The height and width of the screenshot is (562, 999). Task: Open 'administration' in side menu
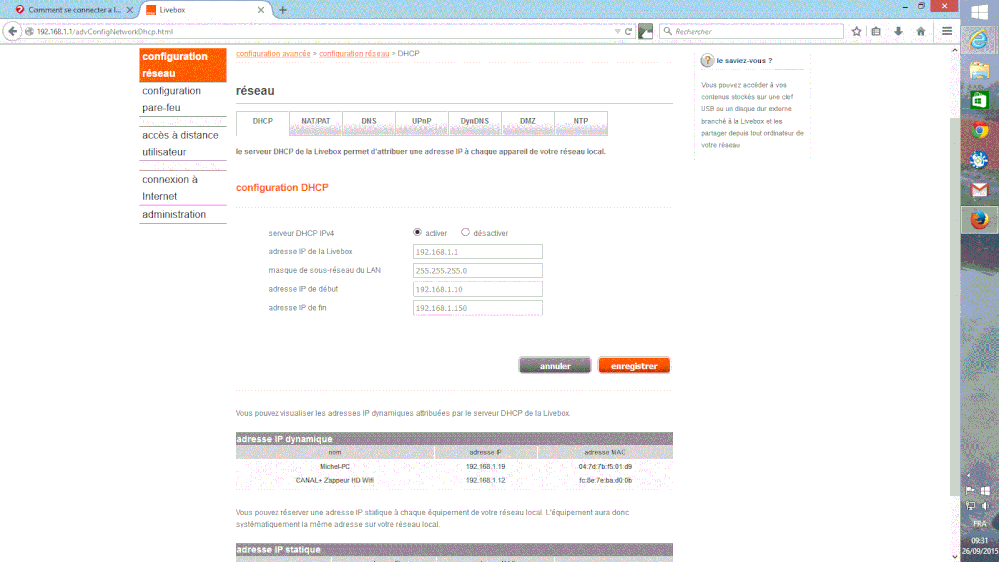point(183,215)
